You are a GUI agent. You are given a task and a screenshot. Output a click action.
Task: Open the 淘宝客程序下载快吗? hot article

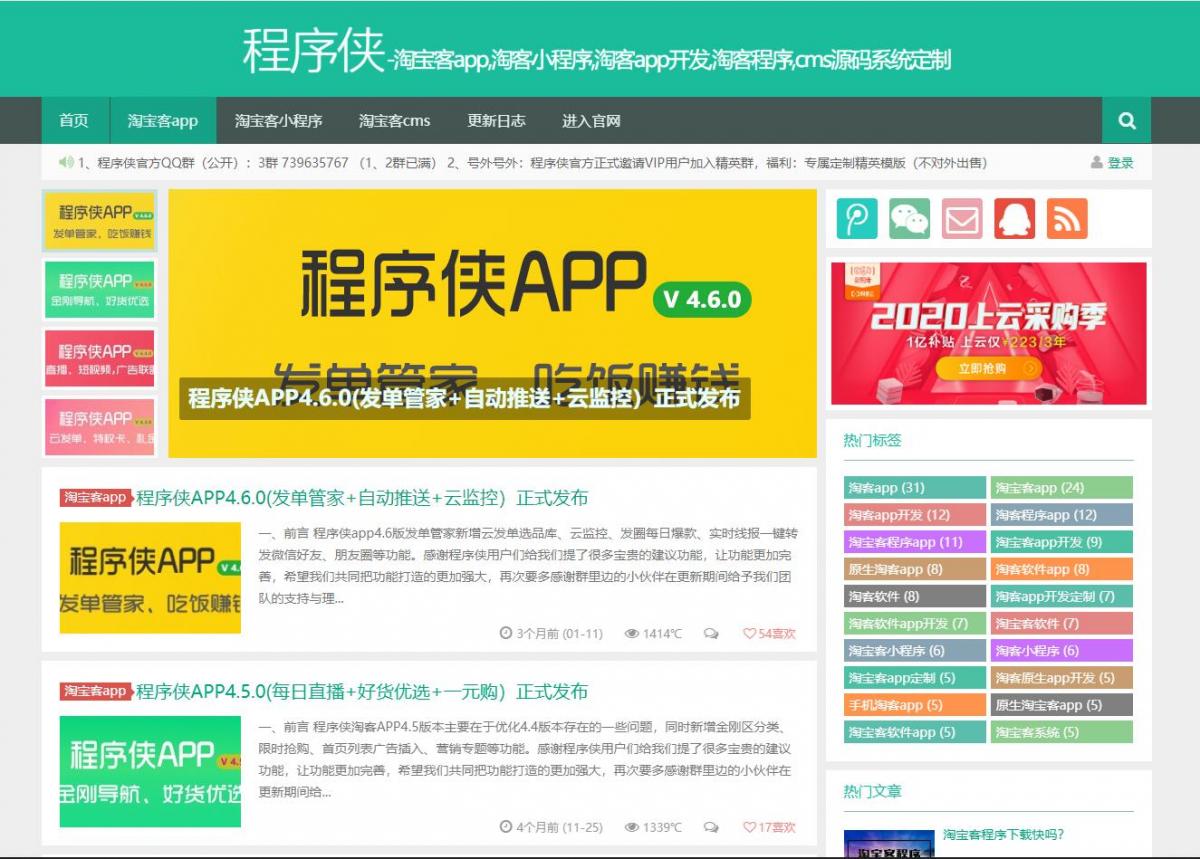(x=1003, y=834)
